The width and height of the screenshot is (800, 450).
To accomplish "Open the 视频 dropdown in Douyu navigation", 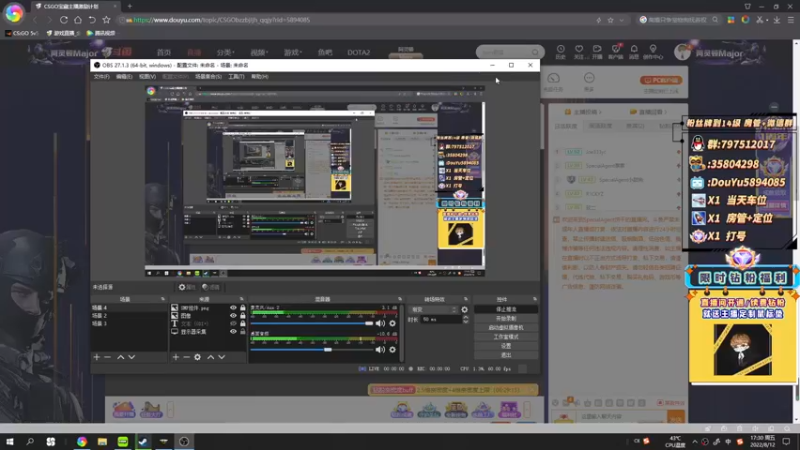I will (259, 53).
